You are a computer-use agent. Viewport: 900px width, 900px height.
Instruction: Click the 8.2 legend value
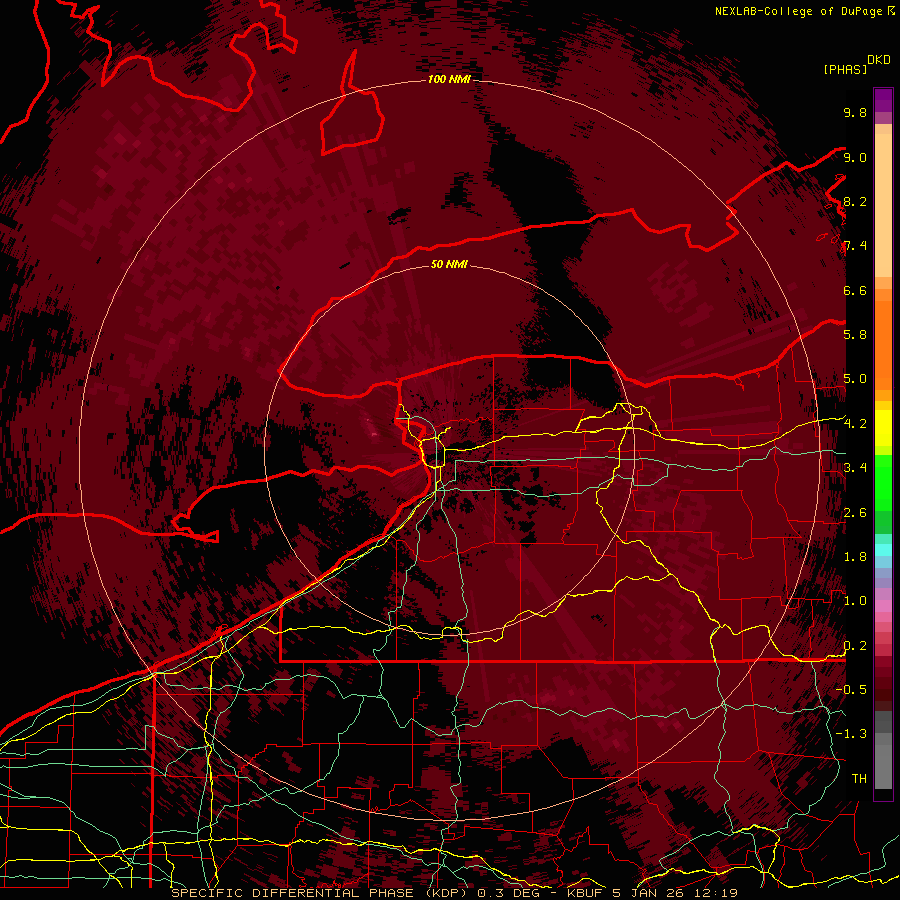click(855, 201)
